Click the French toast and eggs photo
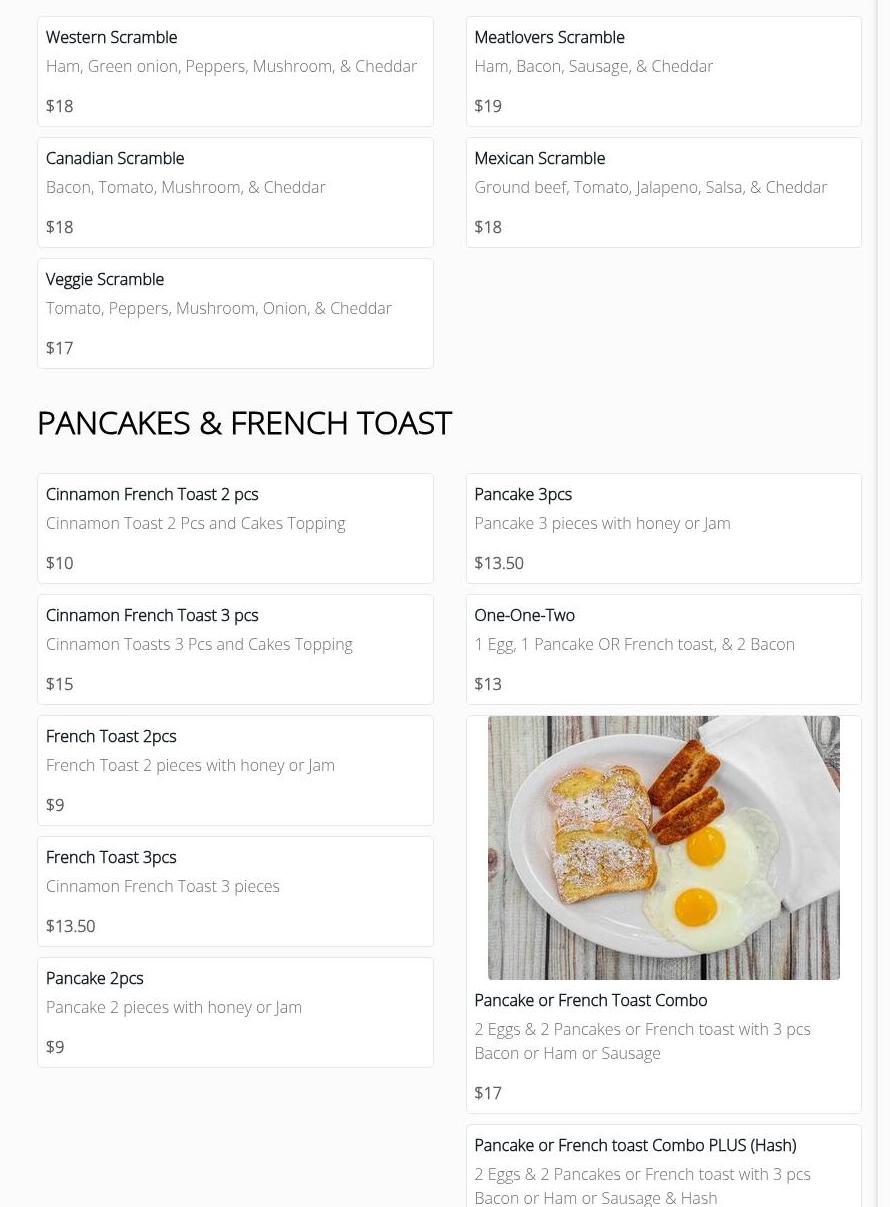 tap(663, 847)
